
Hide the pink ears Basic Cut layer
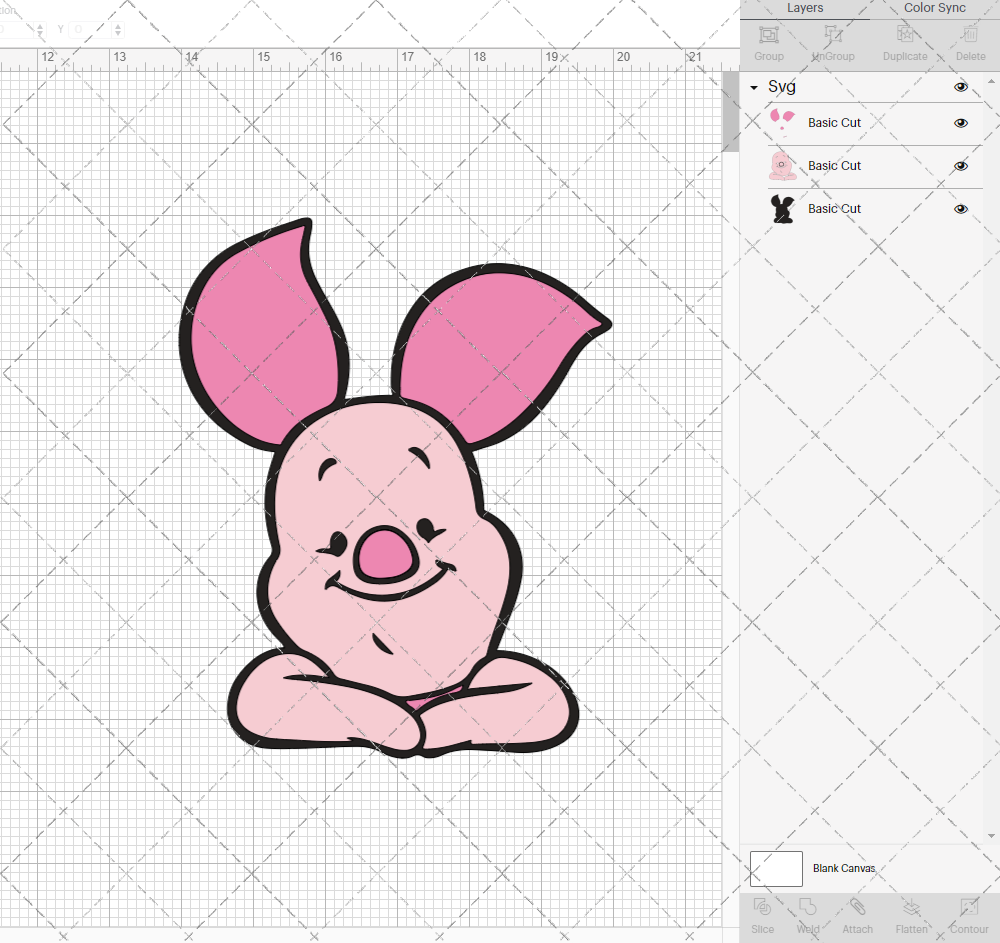(960, 123)
